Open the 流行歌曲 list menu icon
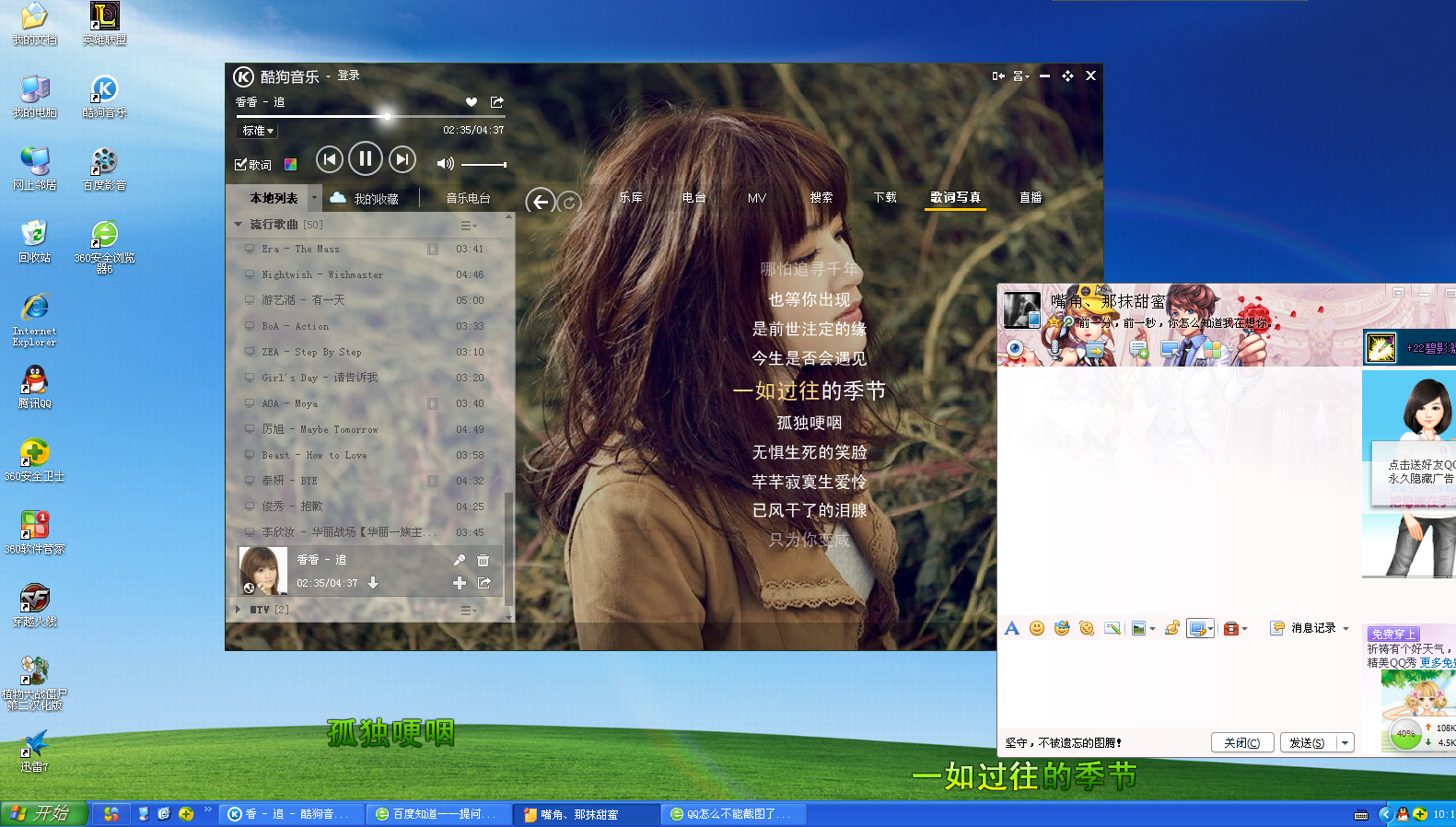Viewport: 1456px width, 827px height. pyautogui.click(x=468, y=226)
